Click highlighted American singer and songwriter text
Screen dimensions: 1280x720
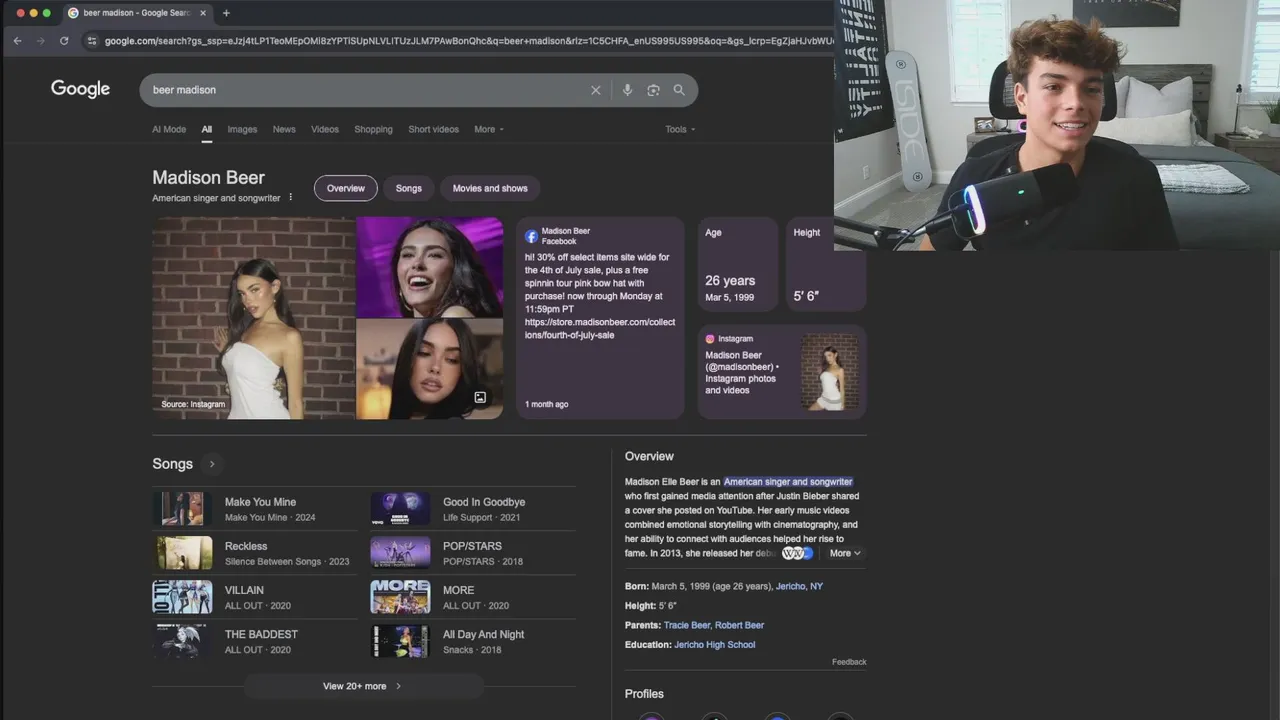788,482
